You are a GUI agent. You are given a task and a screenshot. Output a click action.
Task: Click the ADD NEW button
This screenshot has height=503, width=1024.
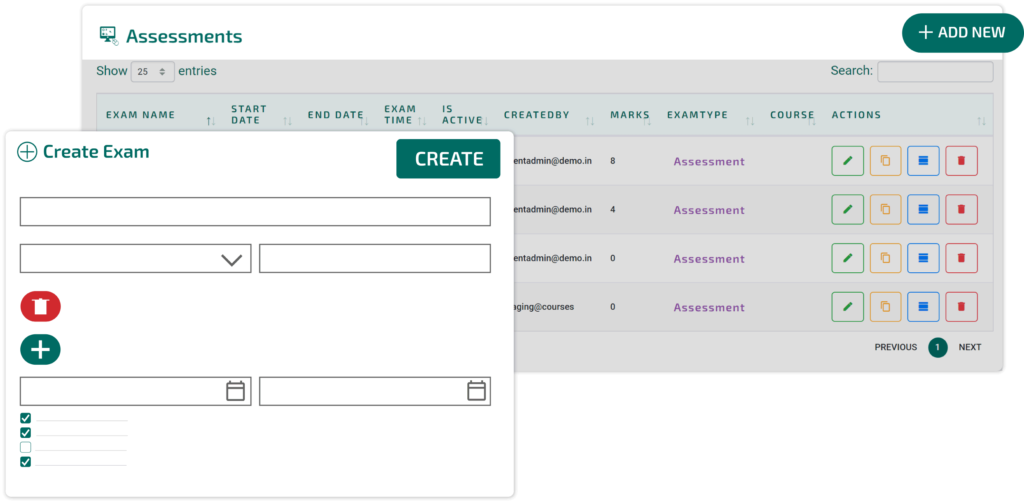point(963,33)
